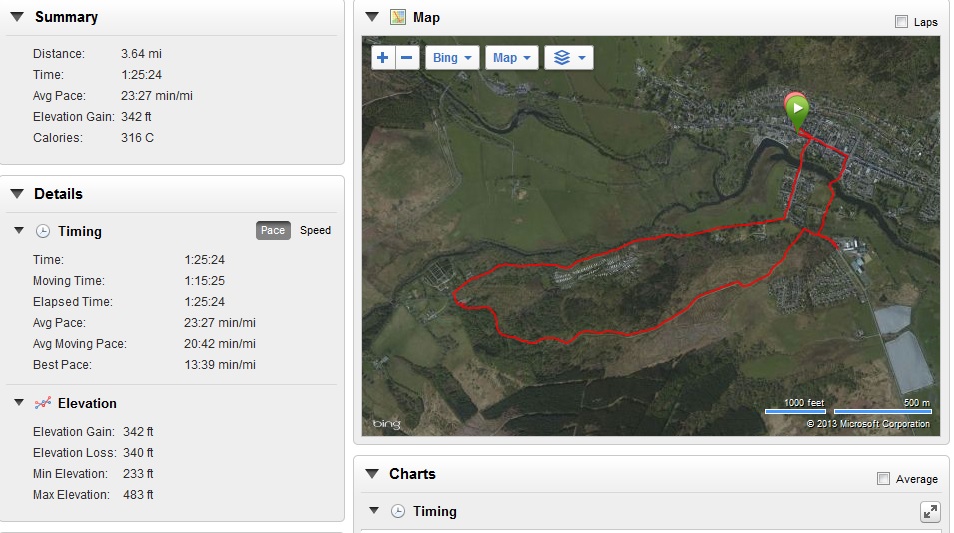Image resolution: width=954 pixels, height=533 pixels.
Task: Open the Bing map provider dropdown
Action: [x=452, y=58]
